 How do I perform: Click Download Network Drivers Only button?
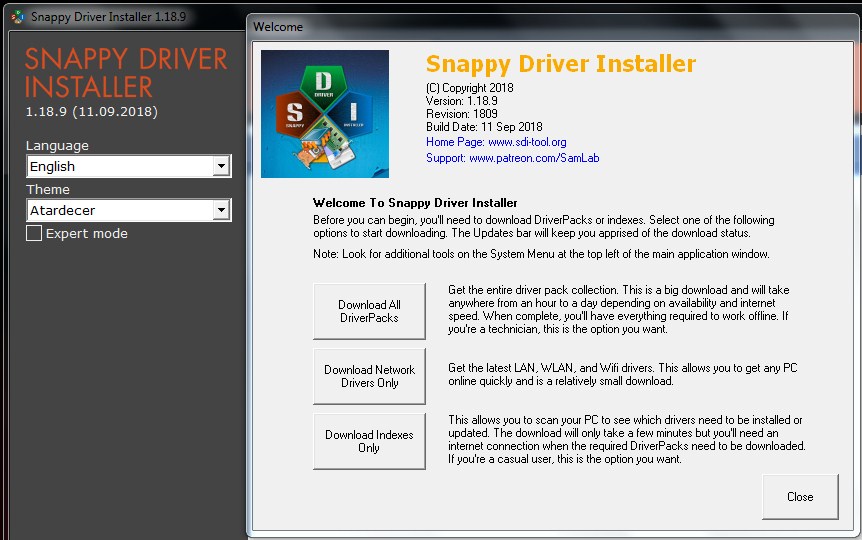(369, 376)
